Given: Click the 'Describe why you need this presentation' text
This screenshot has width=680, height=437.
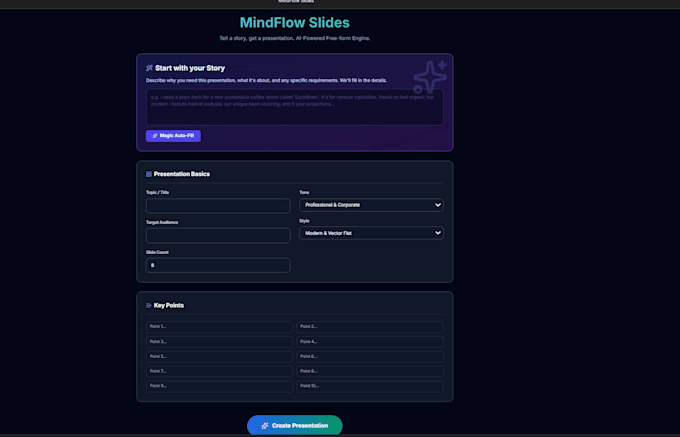Looking at the screenshot, I should pyautogui.click(x=266, y=81).
